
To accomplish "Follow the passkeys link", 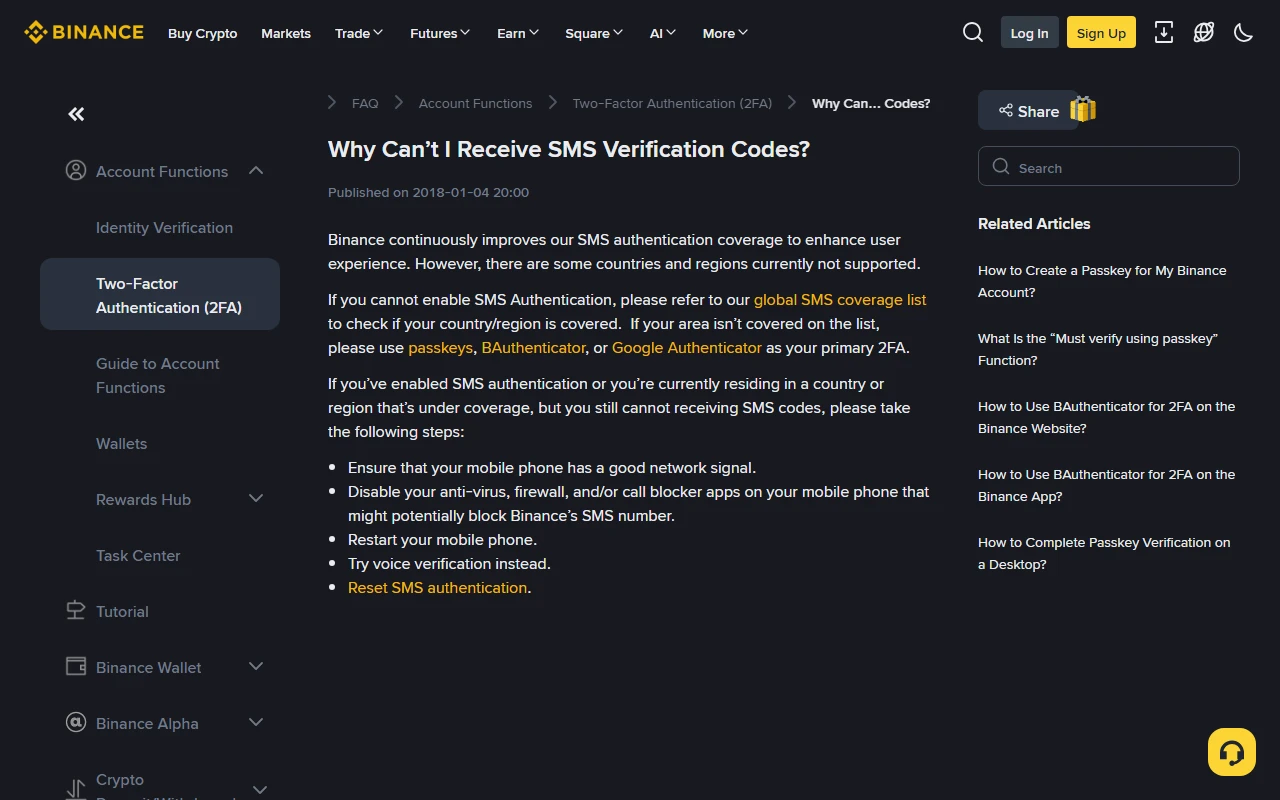I will [440, 347].
